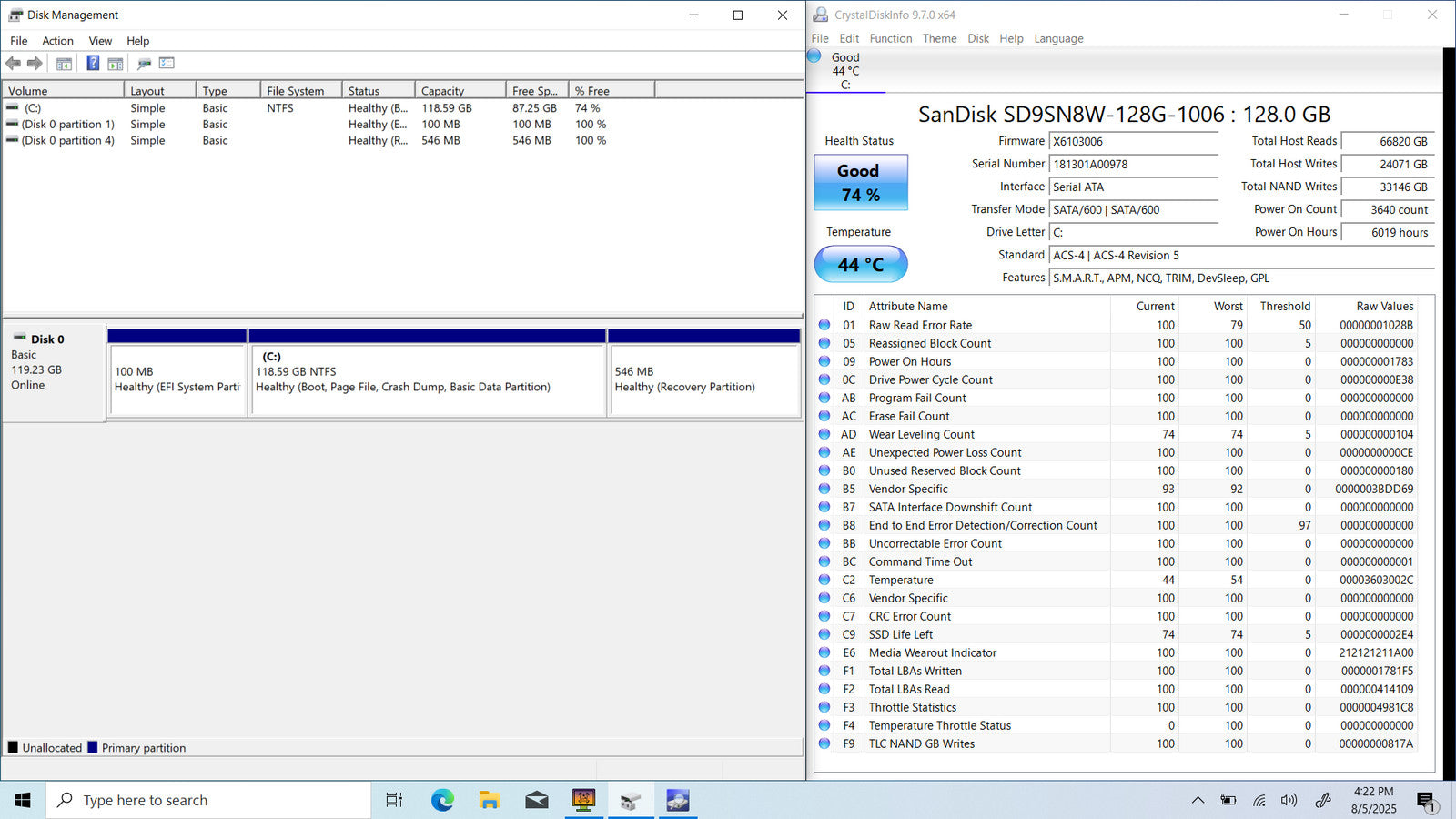1456x819 pixels.
Task: Select the C: drive tab showing Good 44 °C
Action: (845, 71)
